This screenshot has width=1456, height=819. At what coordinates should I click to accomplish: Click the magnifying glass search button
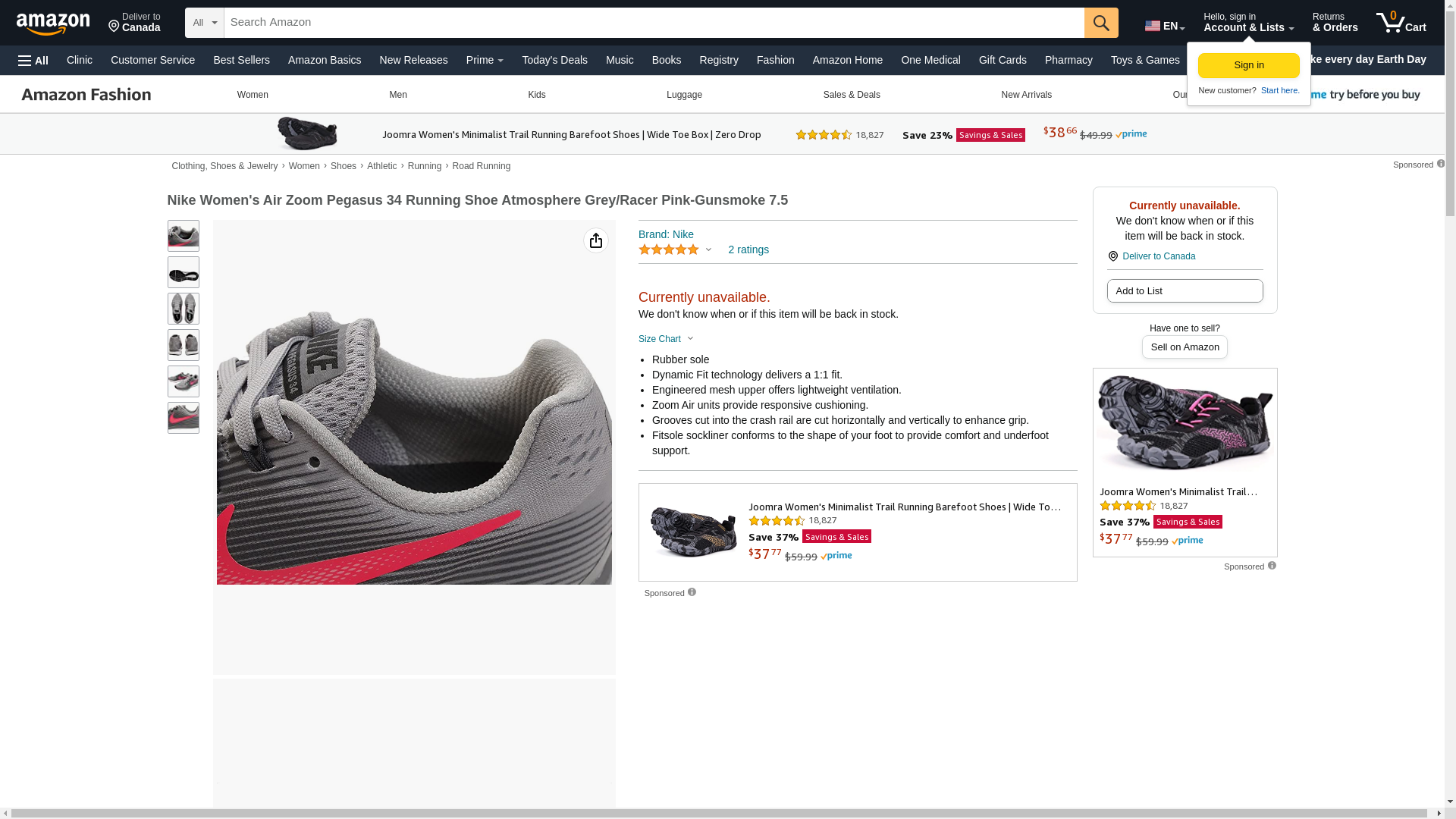[1100, 23]
